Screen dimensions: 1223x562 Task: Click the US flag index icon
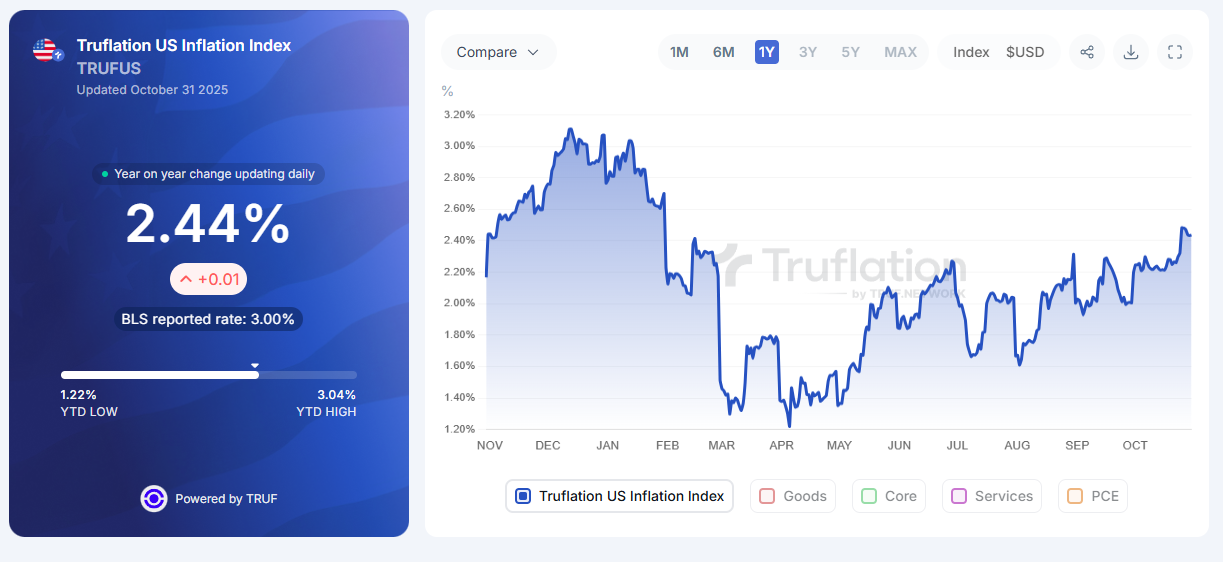(x=46, y=50)
